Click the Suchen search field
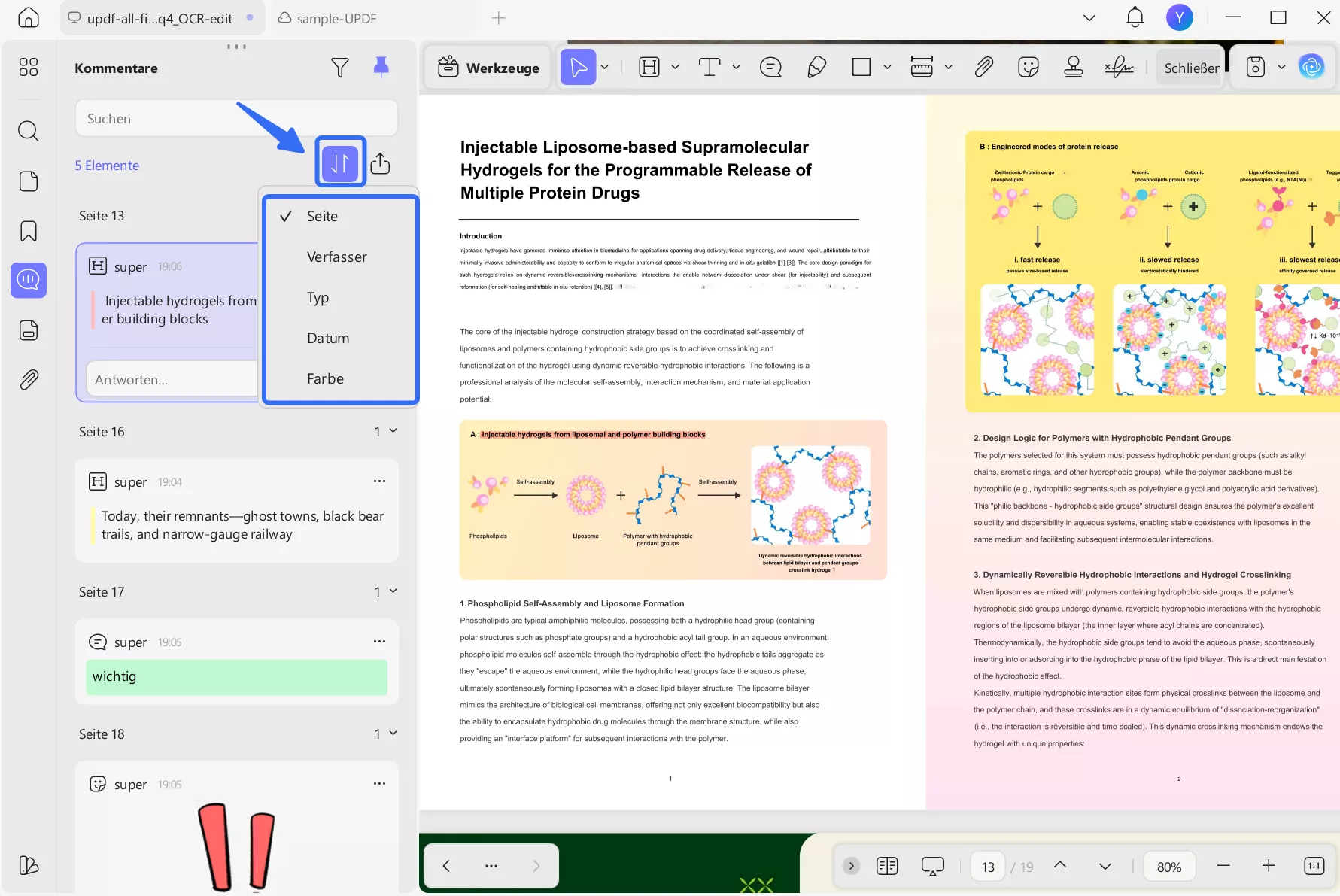The image size is (1340, 896). coord(236,119)
